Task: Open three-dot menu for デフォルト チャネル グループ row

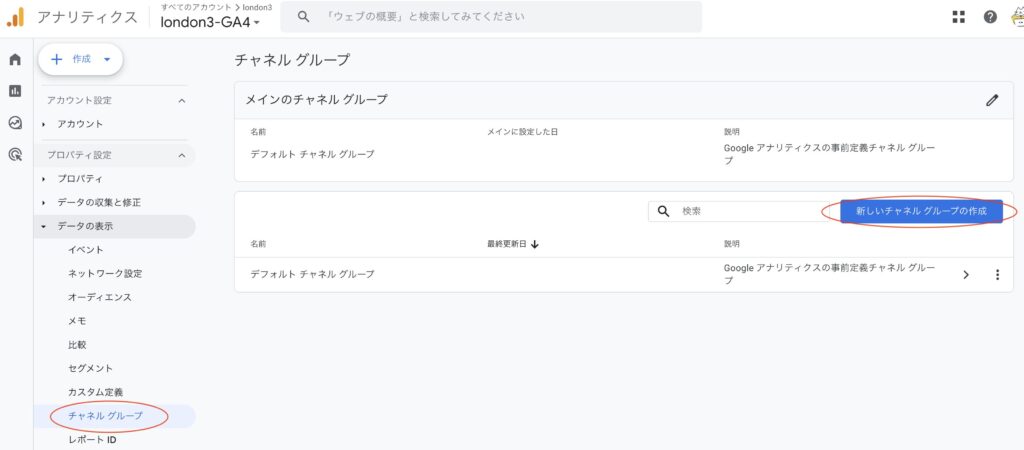Action: click(997, 275)
